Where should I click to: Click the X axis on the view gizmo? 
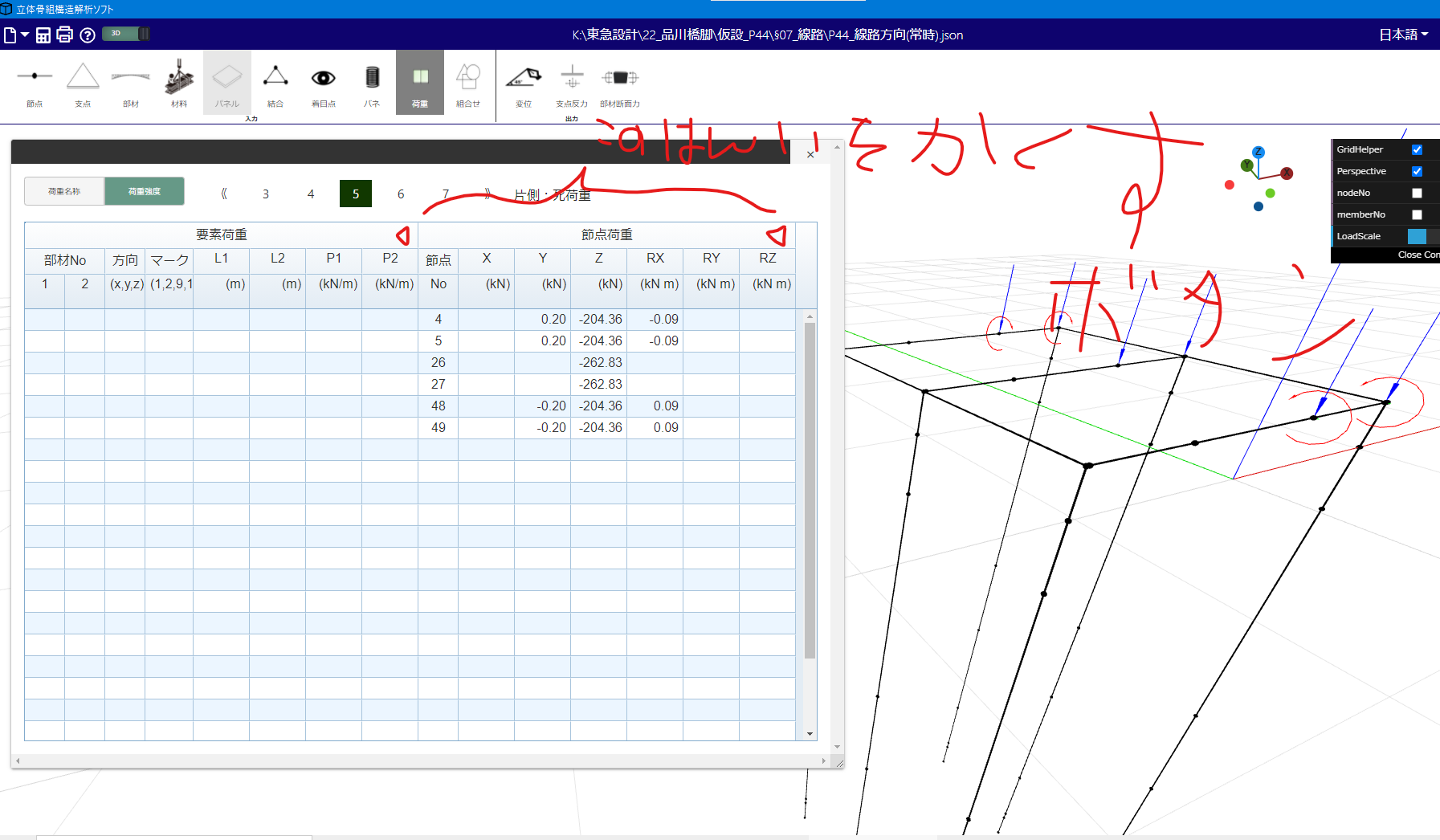point(1287,173)
